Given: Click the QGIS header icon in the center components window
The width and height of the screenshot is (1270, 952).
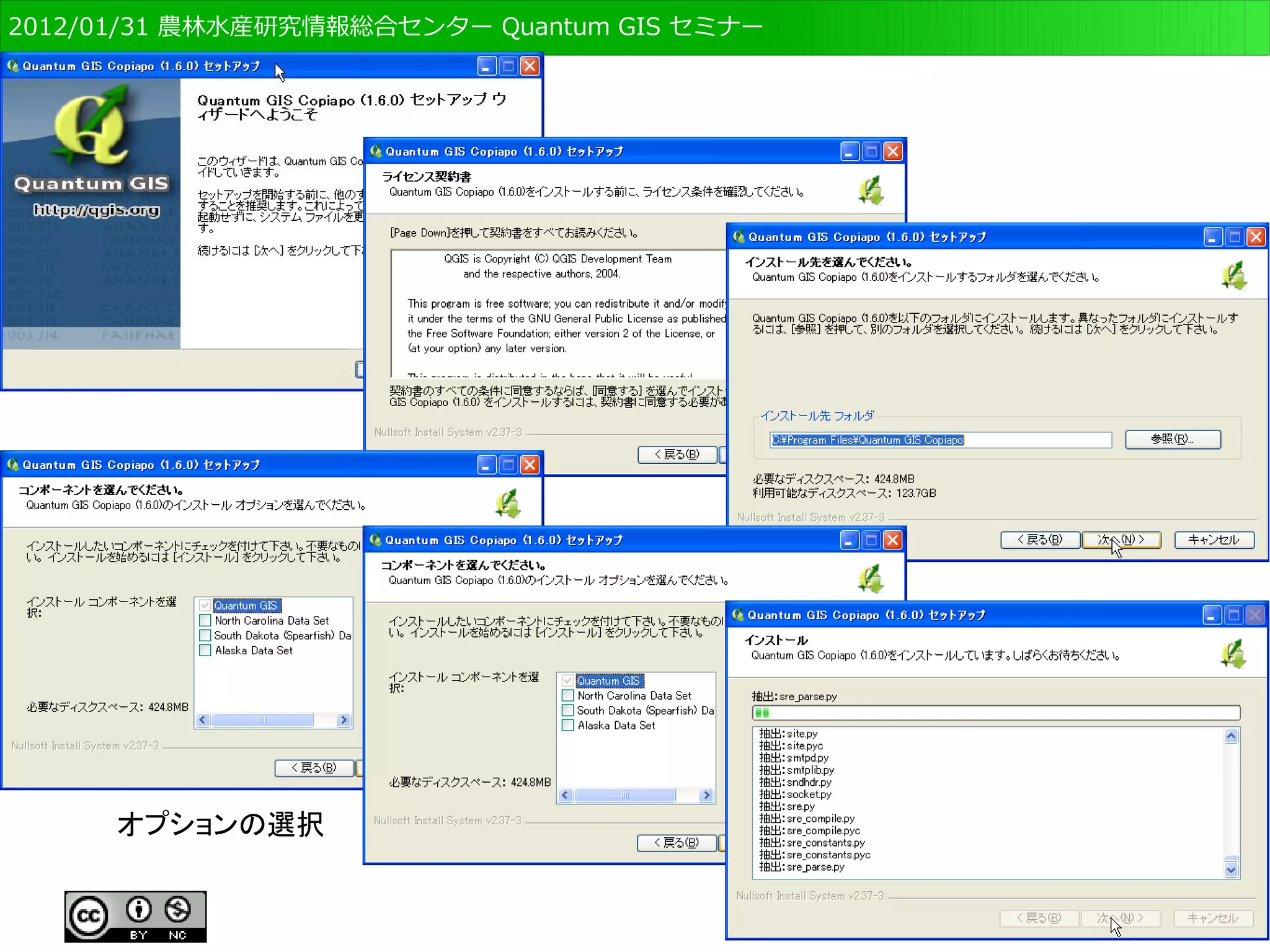Looking at the screenshot, I should 871,579.
